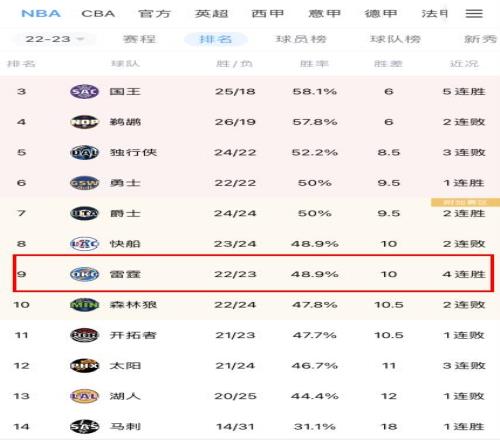Click team name 爵士
This screenshot has height=440, width=500.
125,213
